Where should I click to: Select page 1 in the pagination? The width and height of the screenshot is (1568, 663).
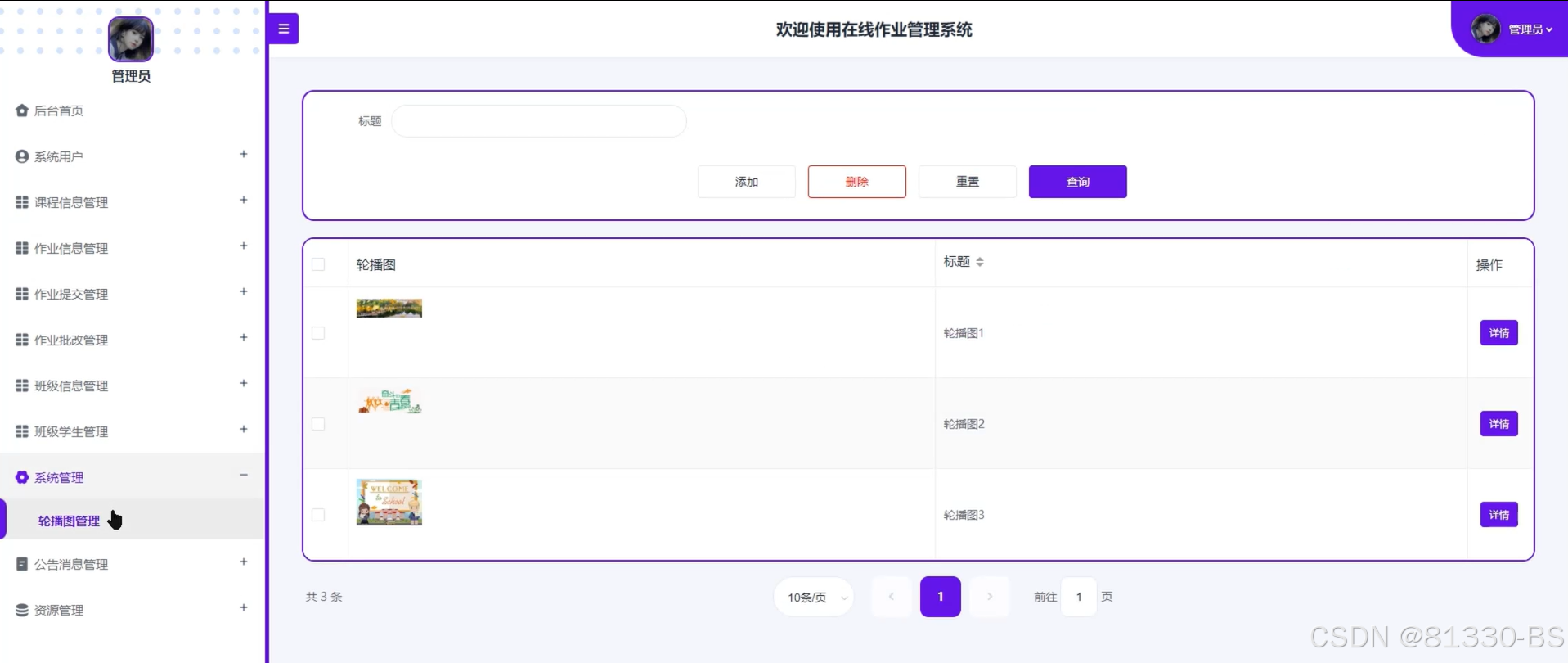pos(941,597)
